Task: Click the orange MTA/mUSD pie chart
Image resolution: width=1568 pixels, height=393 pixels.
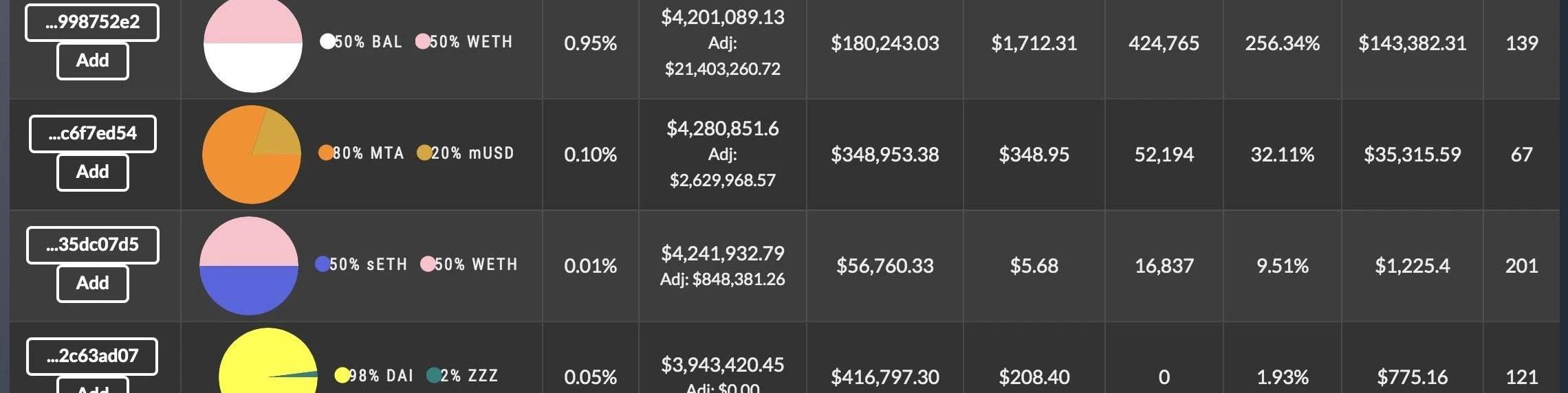Action: point(252,155)
